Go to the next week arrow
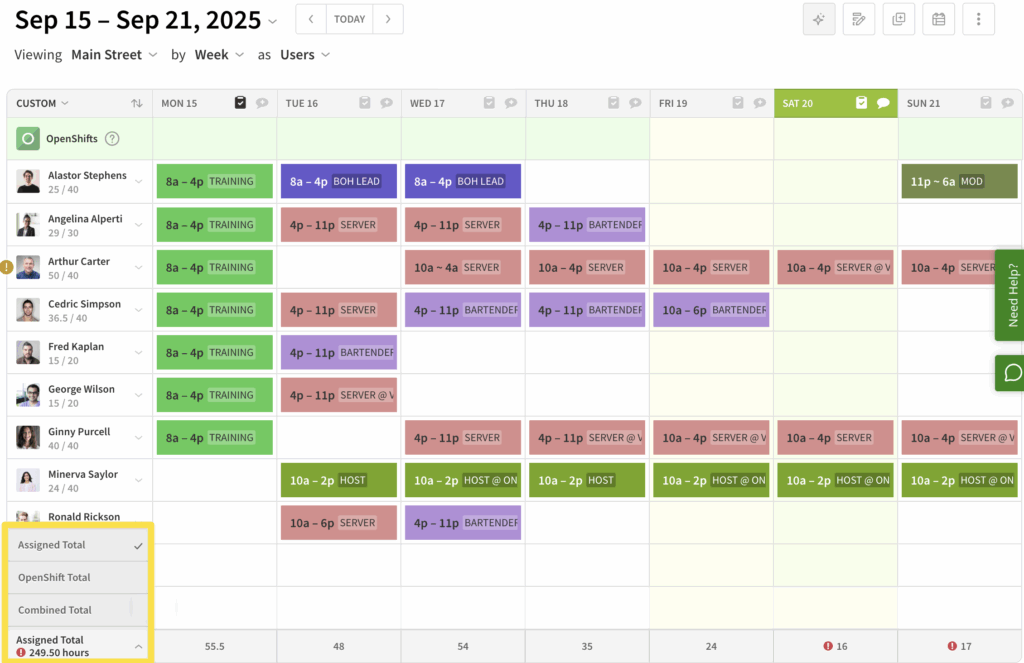The height and width of the screenshot is (663, 1024). tap(388, 19)
